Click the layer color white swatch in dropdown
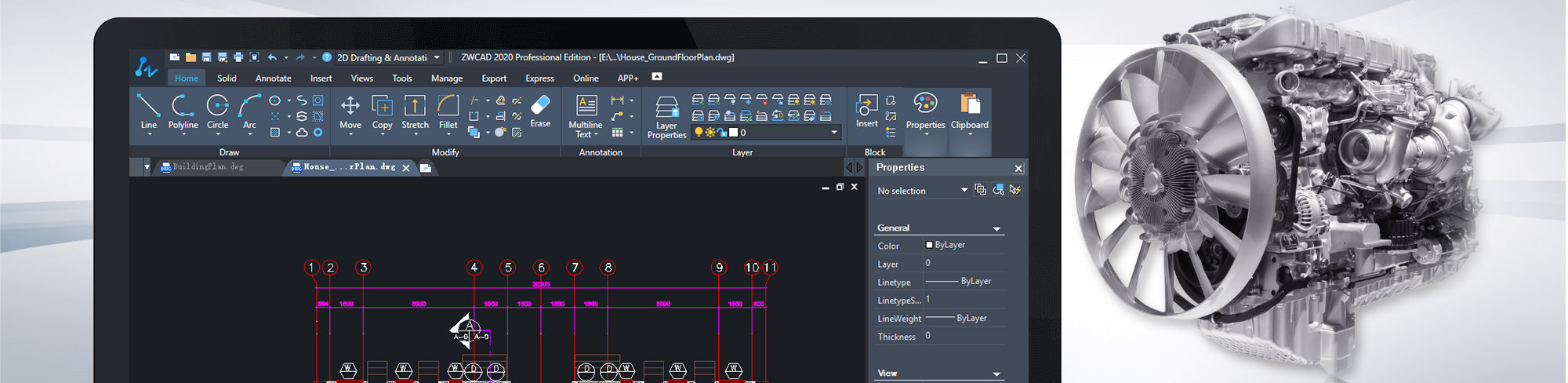 point(734,132)
